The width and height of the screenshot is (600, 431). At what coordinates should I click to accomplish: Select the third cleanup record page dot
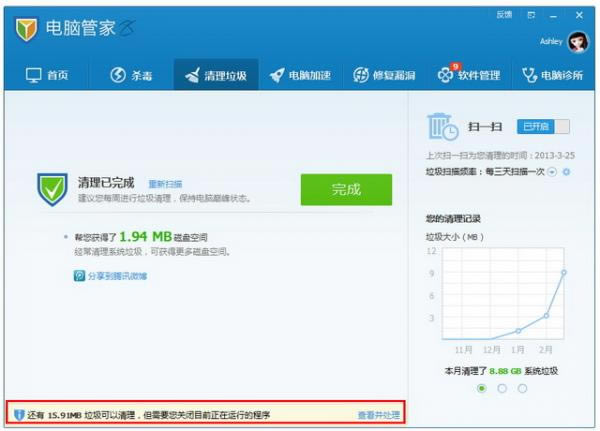[x=522, y=388]
